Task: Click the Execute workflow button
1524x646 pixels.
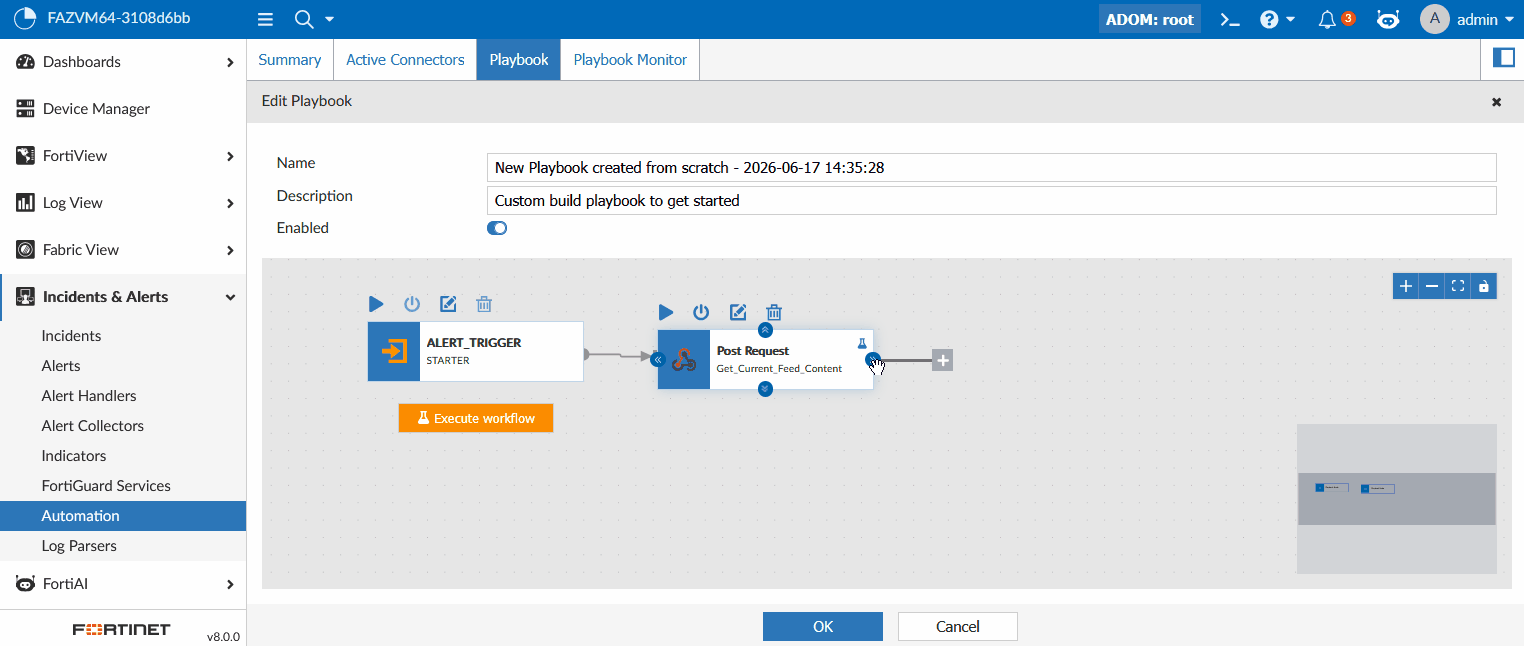Action: pos(476,418)
